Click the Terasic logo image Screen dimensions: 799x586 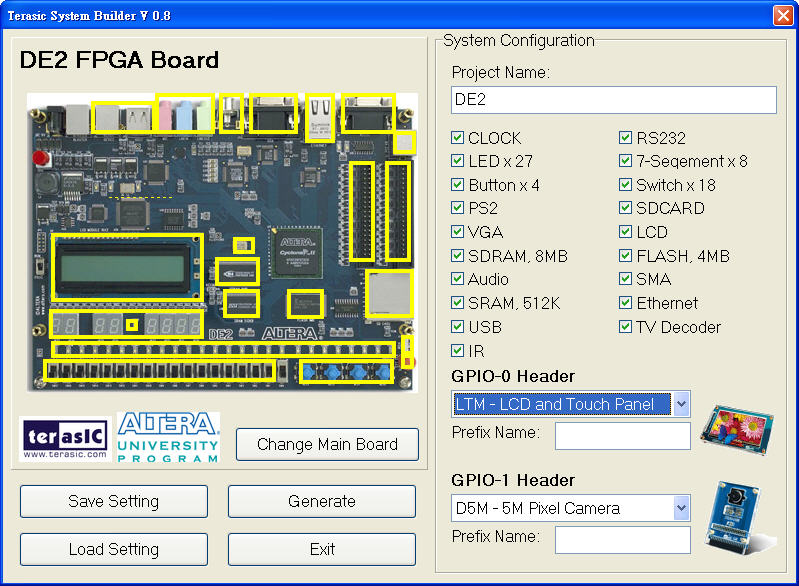tap(65, 439)
